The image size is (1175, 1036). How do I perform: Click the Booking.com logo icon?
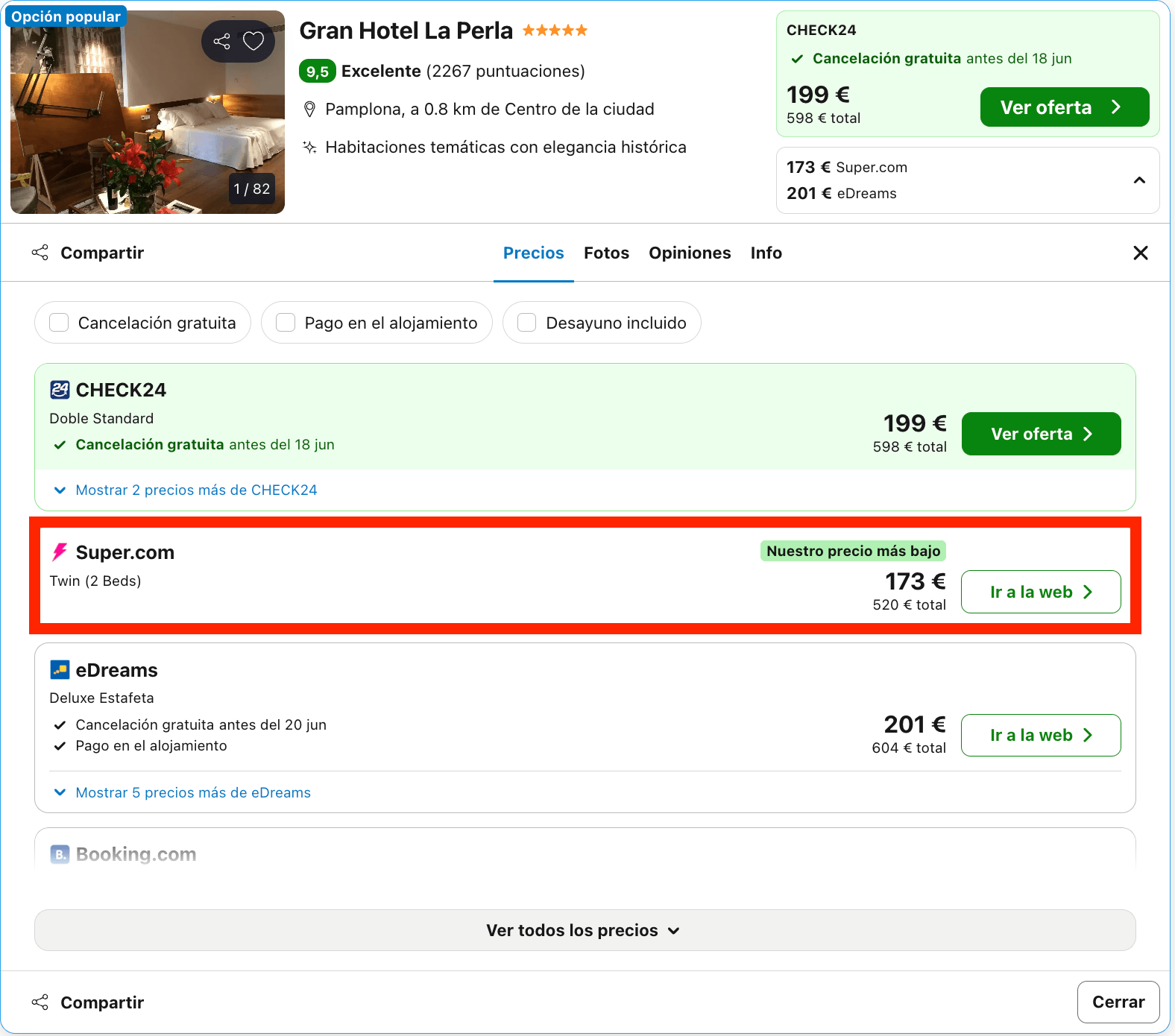pyautogui.click(x=60, y=854)
